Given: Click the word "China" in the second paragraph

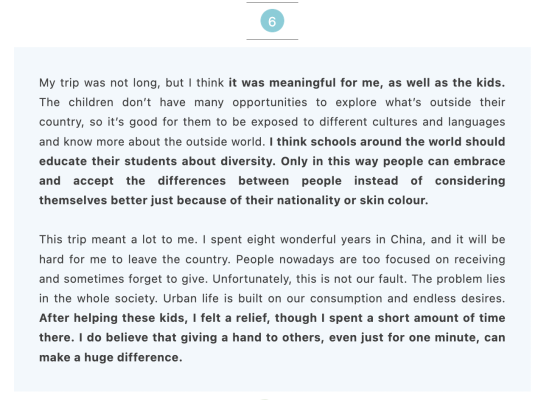Looking at the screenshot, I should 406,239.
